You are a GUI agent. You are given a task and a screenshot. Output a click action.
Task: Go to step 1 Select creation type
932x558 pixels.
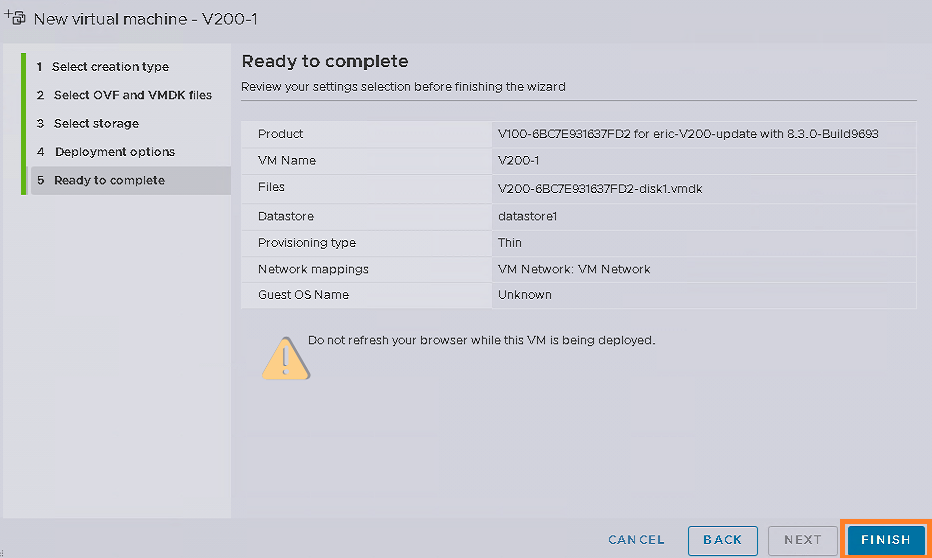coord(102,67)
